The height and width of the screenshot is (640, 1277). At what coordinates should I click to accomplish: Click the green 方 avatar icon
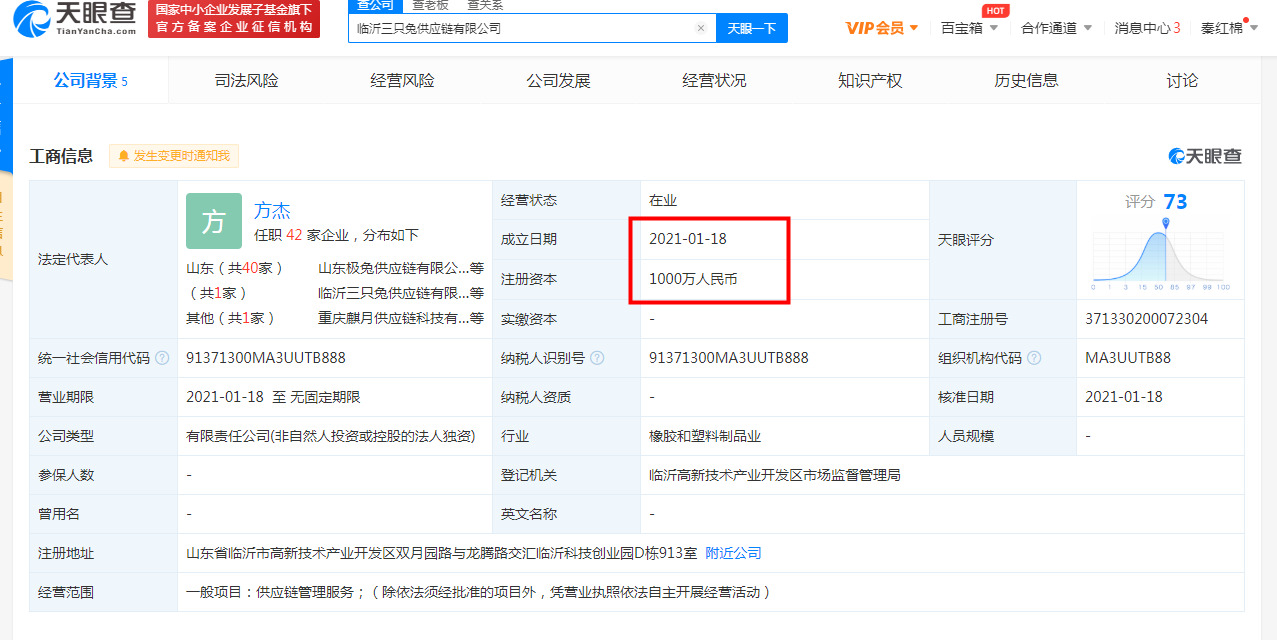click(x=214, y=221)
